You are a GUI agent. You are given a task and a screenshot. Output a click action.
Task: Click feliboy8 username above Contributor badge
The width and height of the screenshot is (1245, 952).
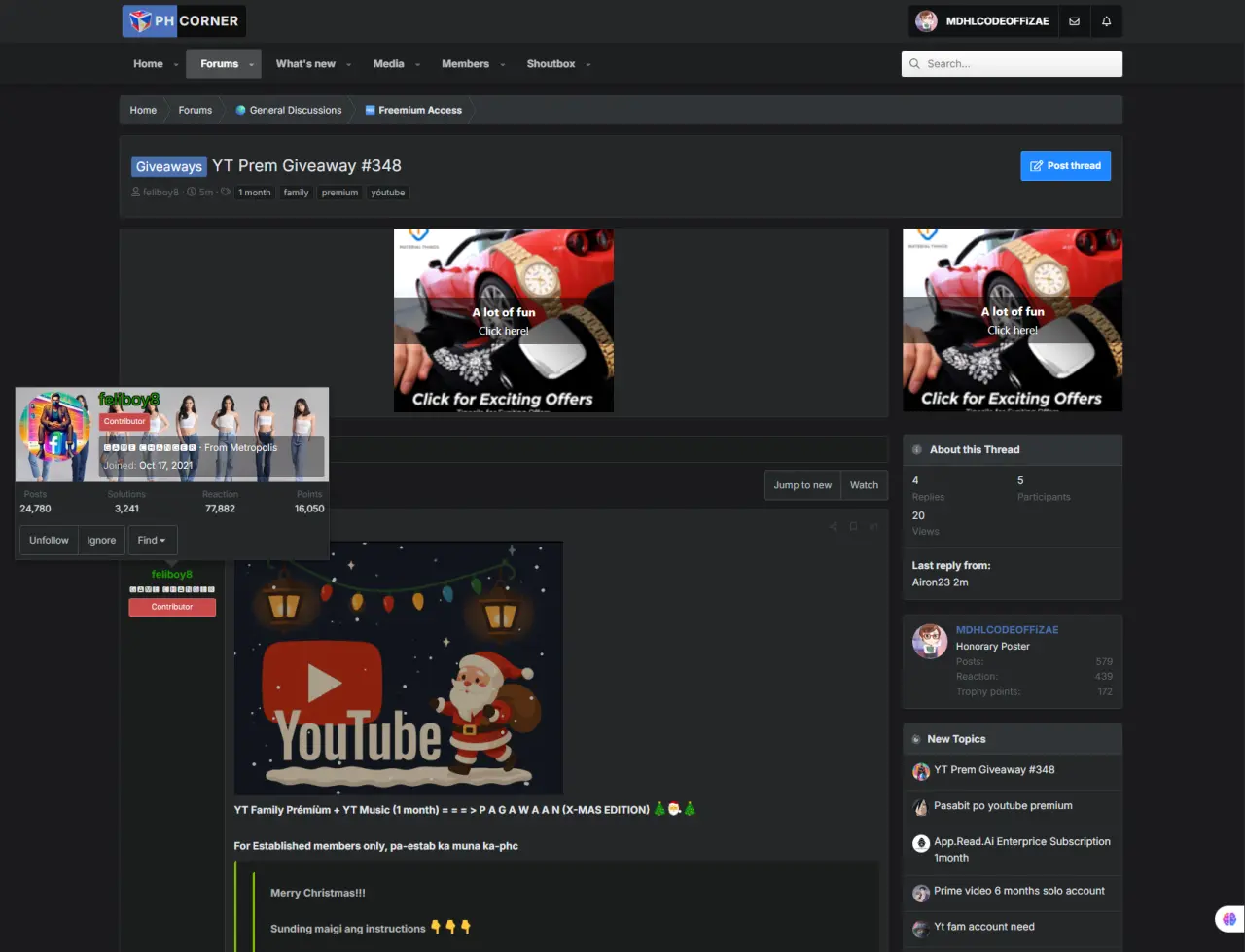pyautogui.click(x=172, y=575)
